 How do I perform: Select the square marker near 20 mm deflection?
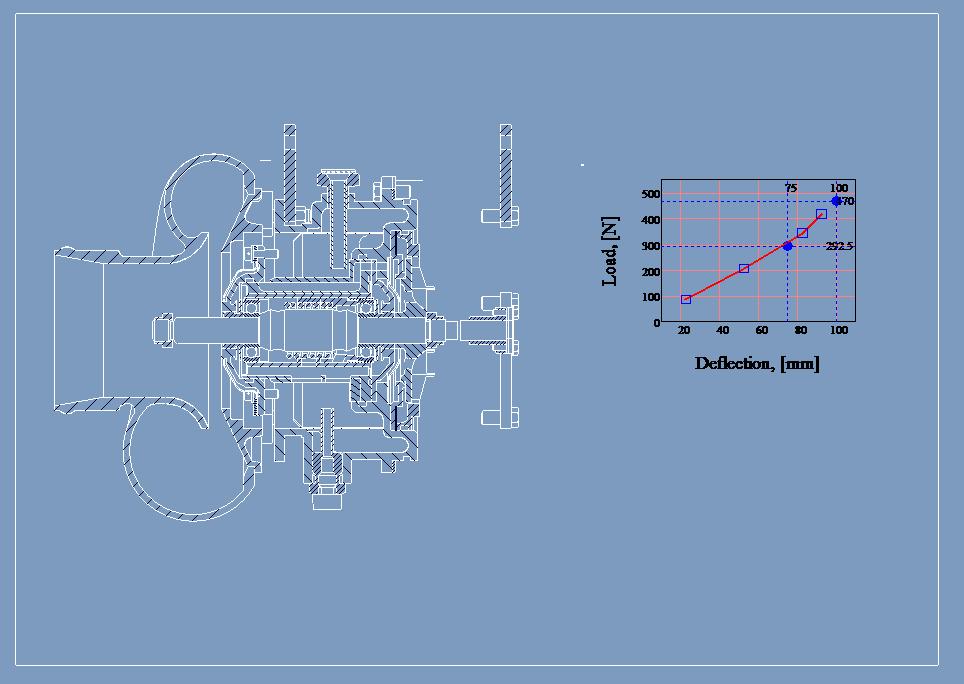click(685, 299)
